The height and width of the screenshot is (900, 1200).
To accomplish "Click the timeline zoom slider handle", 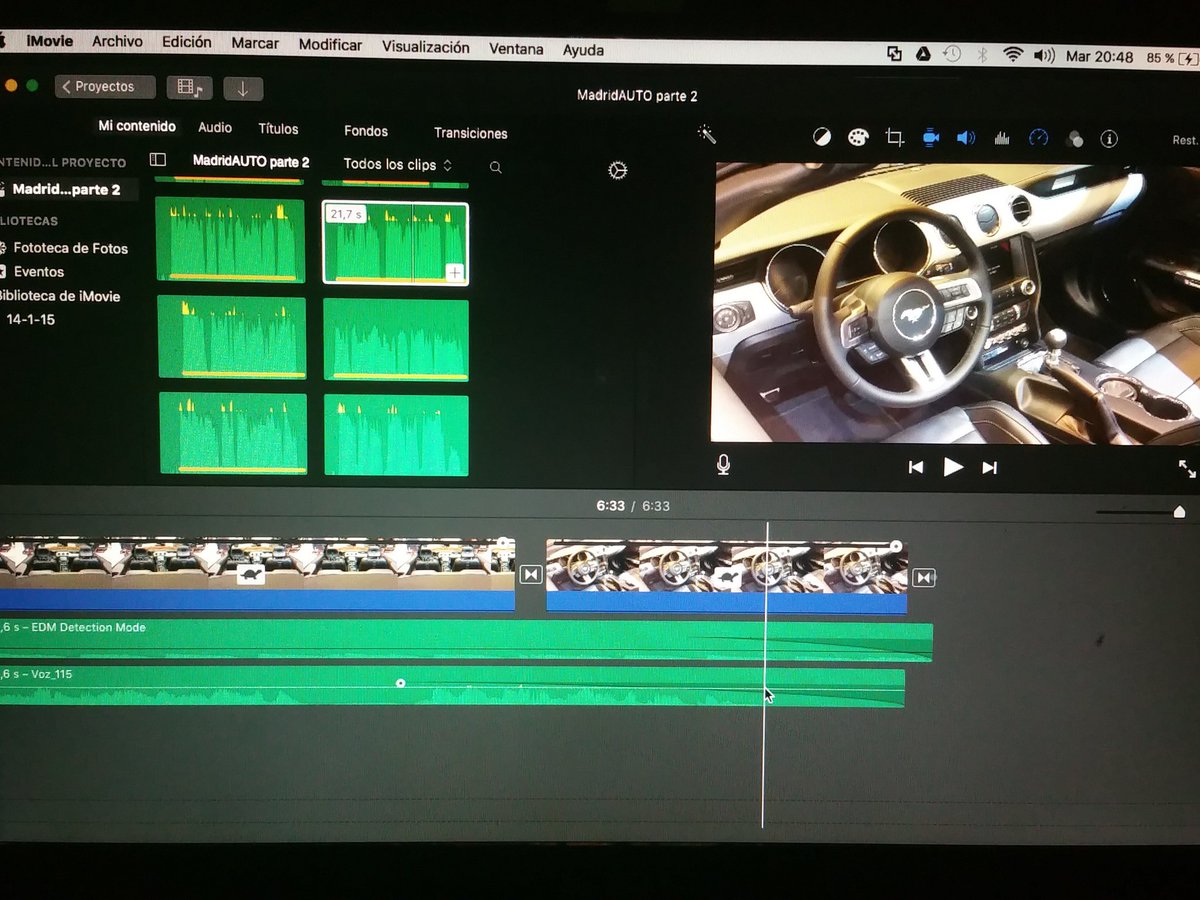I will click(x=1179, y=512).
